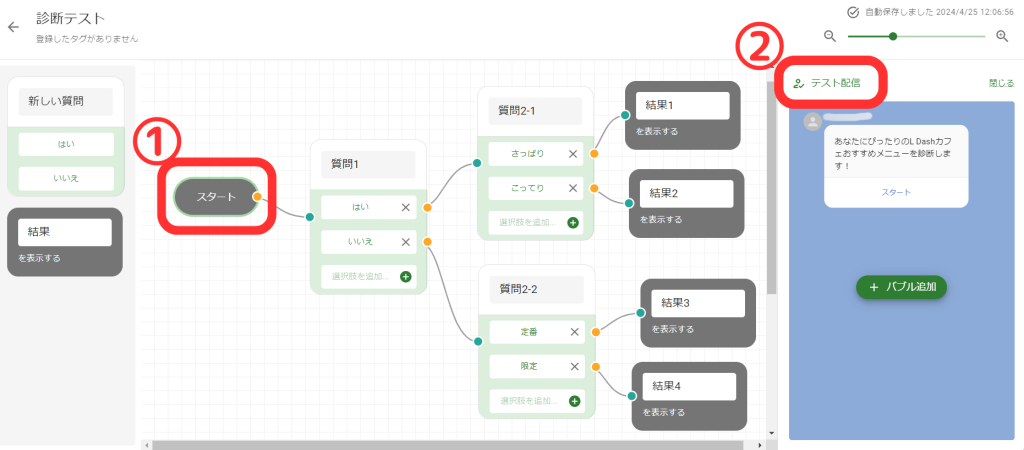Remove the いいえ choice from 質問1
The image size is (1024, 450).
click(406, 241)
